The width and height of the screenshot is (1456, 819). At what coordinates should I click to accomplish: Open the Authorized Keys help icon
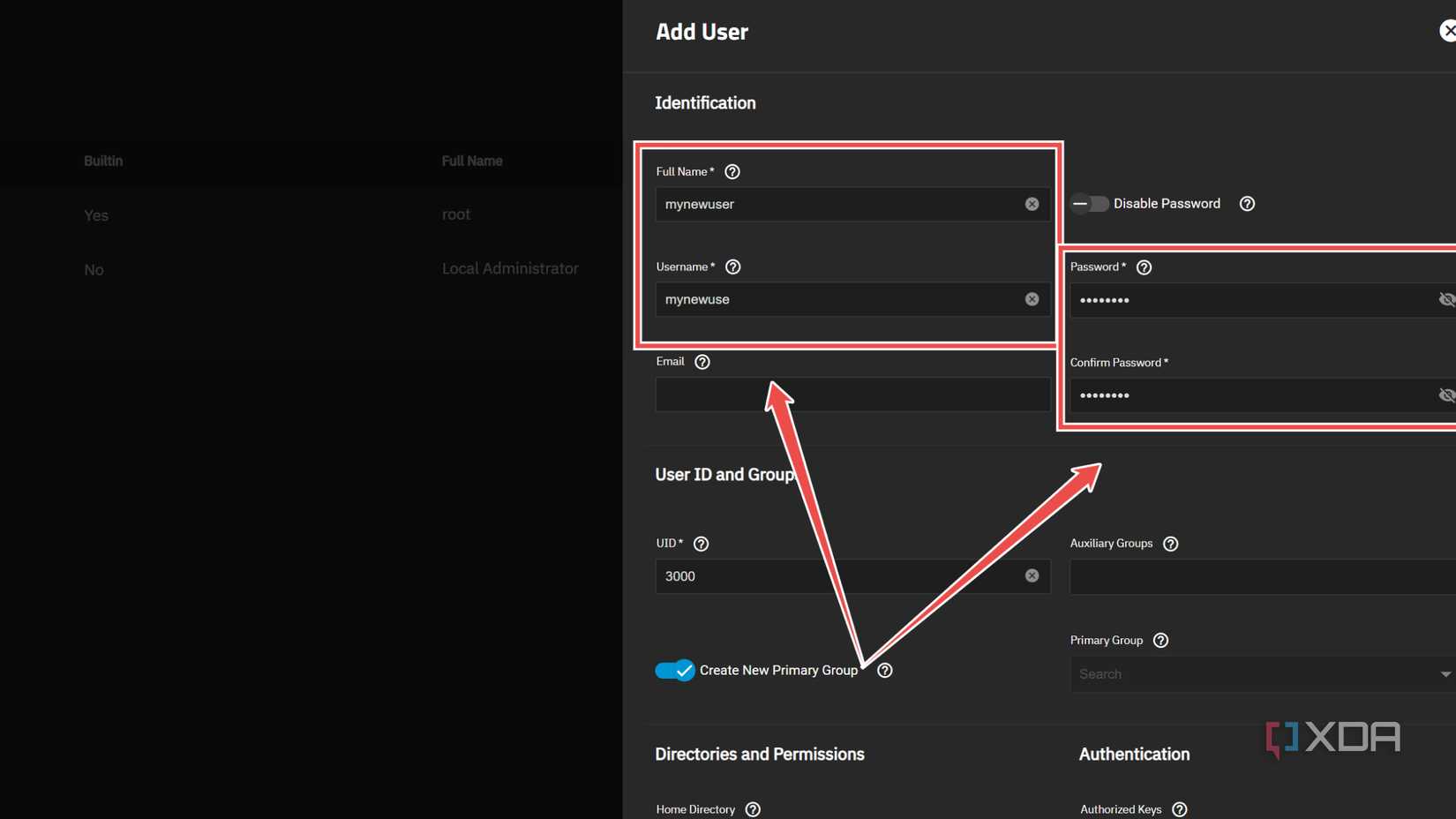coord(1180,809)
